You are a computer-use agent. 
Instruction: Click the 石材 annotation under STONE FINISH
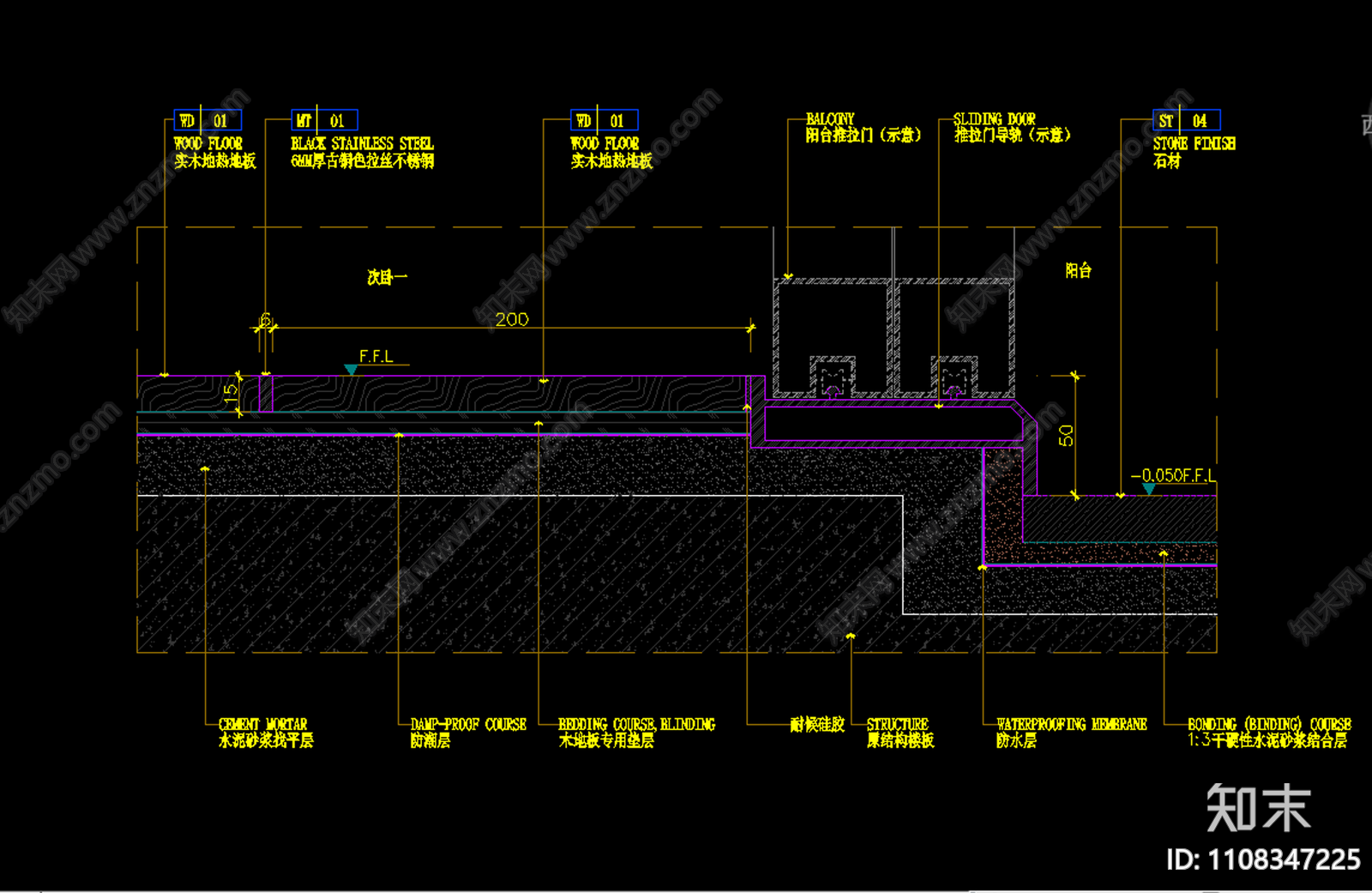pyautogui.click(x=1167, y=160)
